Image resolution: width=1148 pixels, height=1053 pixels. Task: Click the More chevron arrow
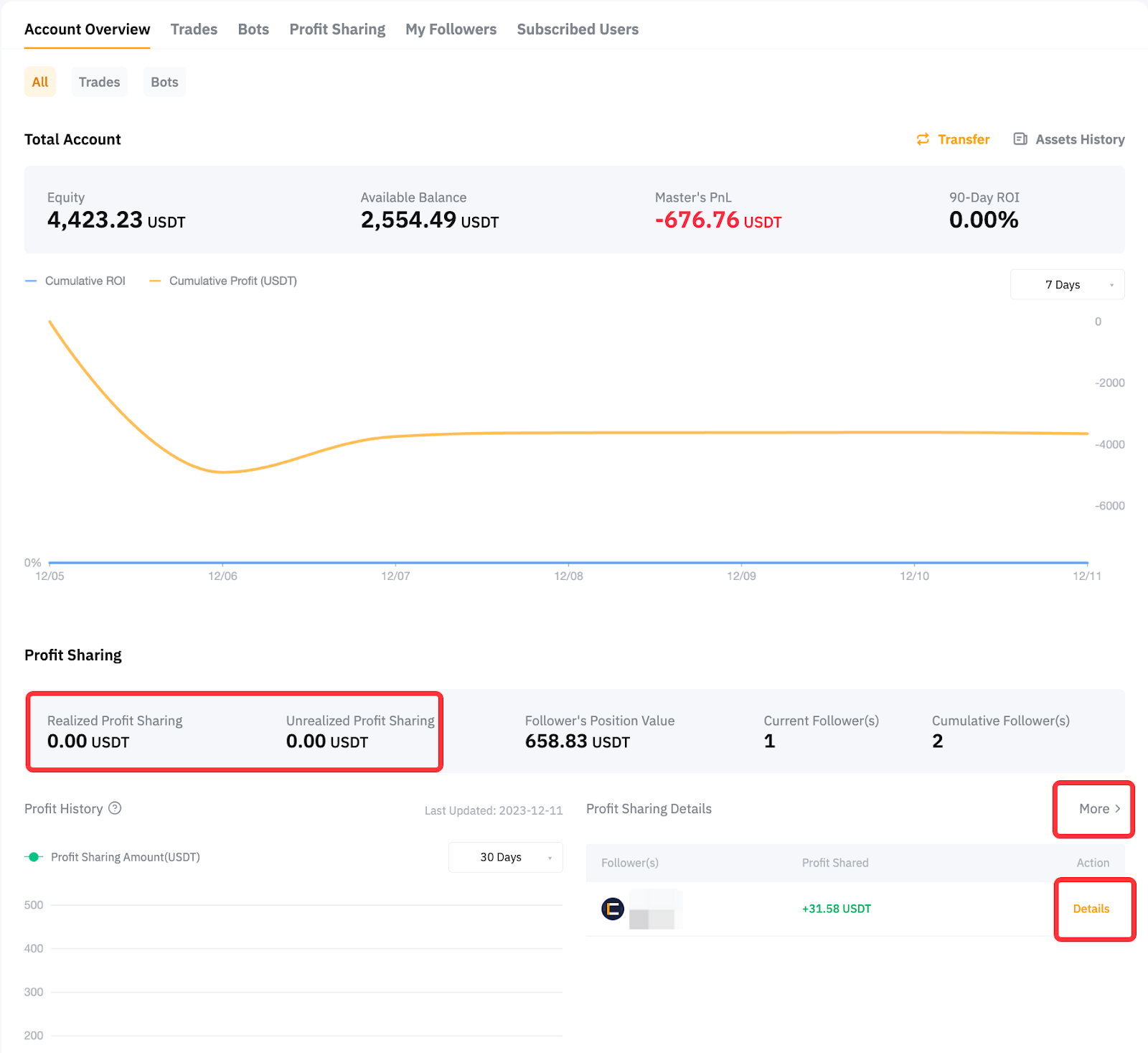(x=1117, y=809)
